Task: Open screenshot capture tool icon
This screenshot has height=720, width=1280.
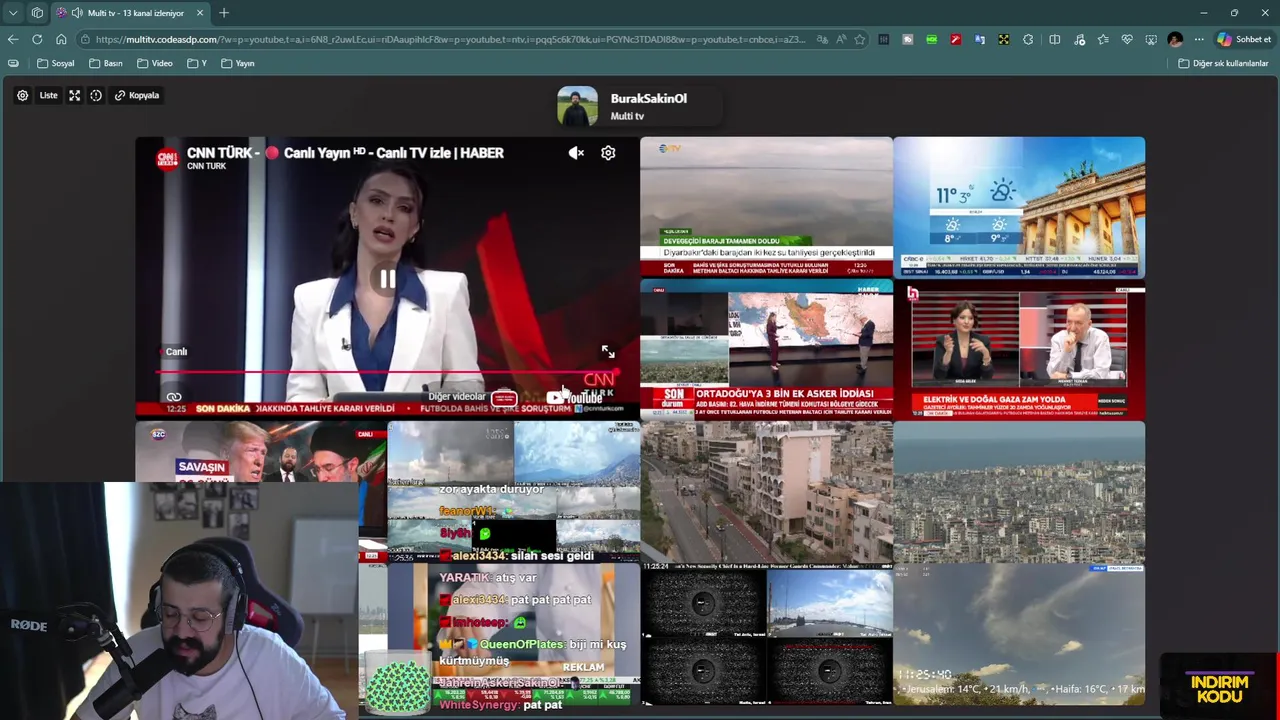Action: [1151, 39]
